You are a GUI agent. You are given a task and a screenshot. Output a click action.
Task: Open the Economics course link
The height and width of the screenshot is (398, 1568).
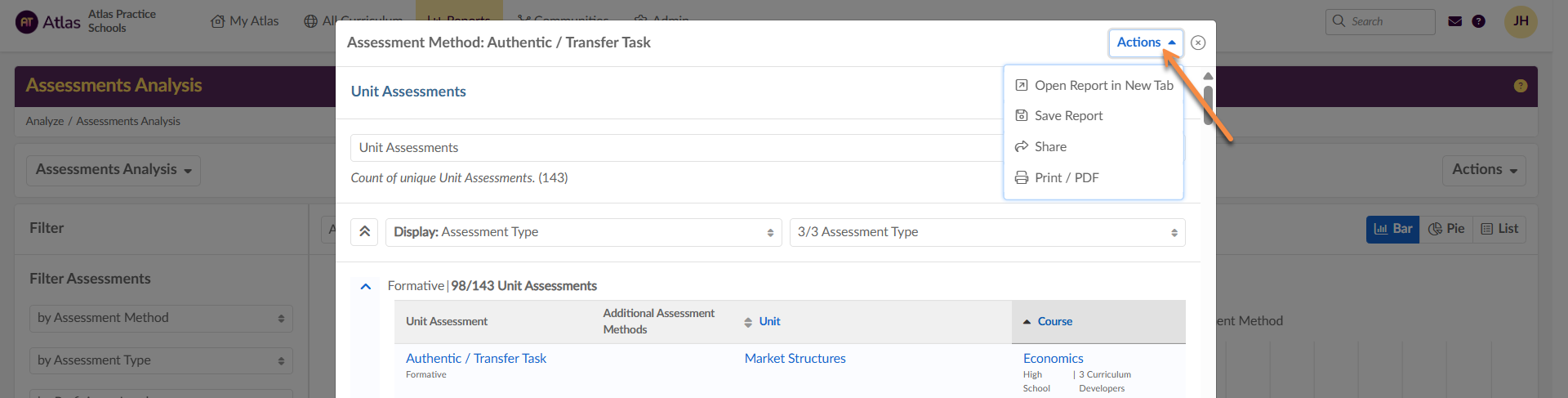tap(1053, 359)
